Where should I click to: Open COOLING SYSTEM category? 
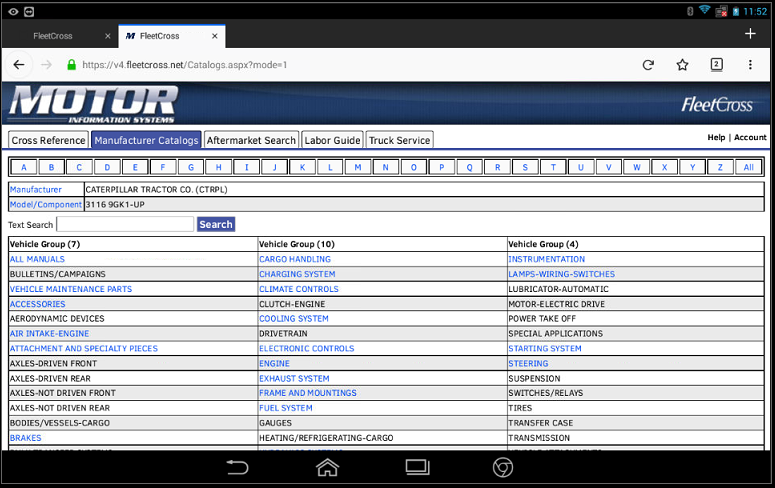(294, 319)
